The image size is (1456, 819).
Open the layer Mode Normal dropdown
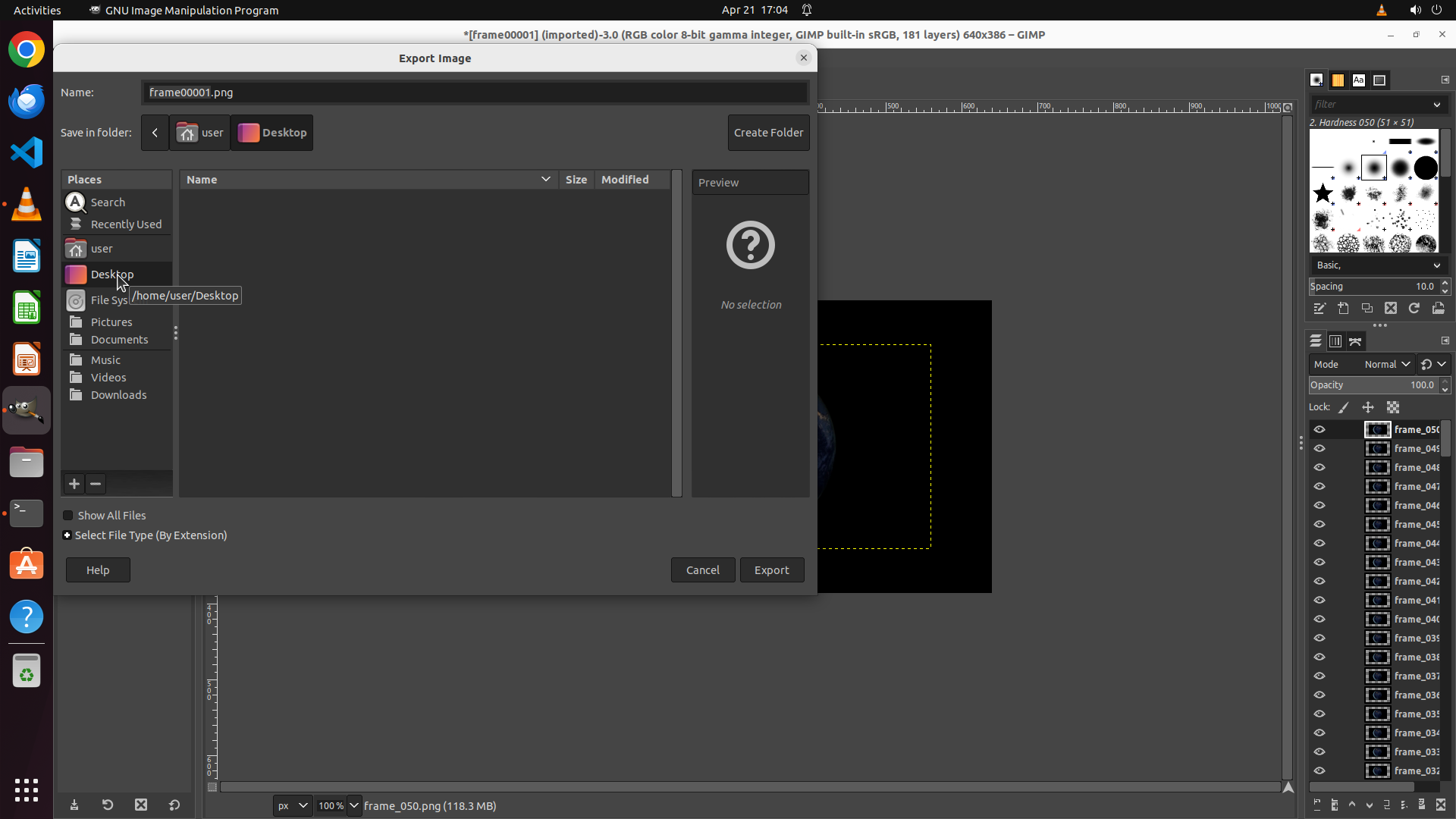(1386, 365)
